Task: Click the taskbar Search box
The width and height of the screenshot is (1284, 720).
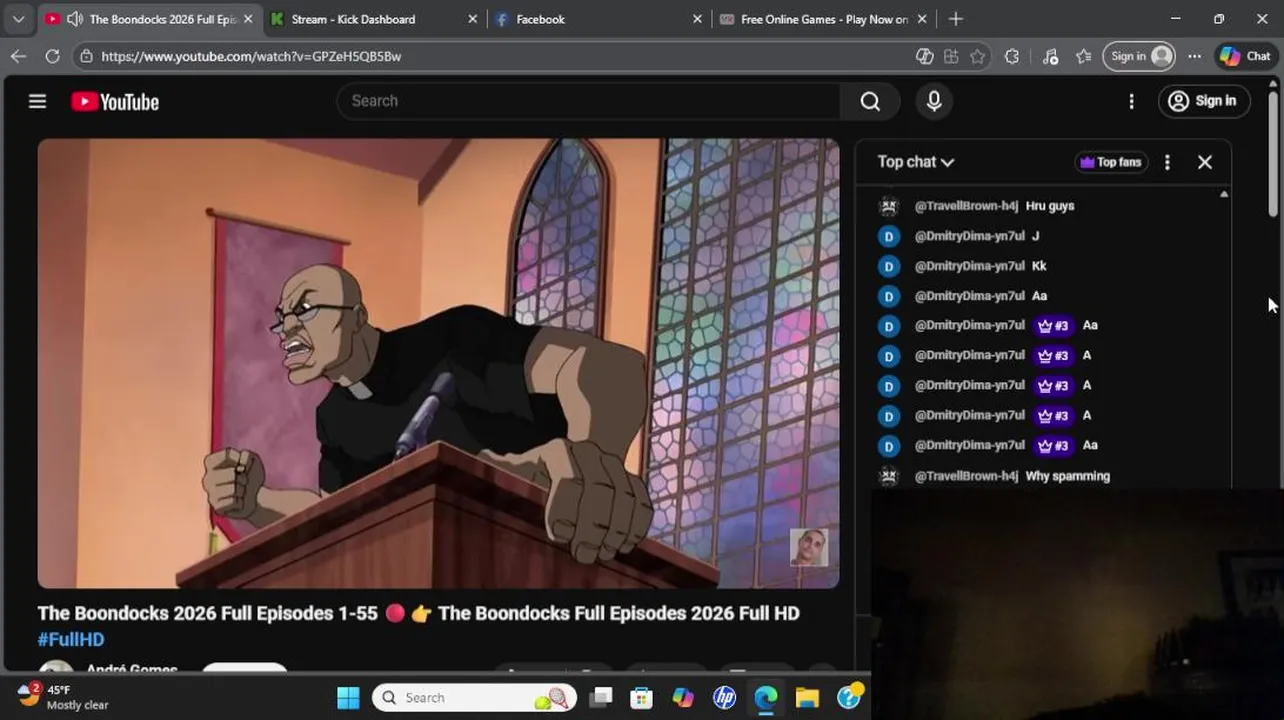Action: (474, 698)
